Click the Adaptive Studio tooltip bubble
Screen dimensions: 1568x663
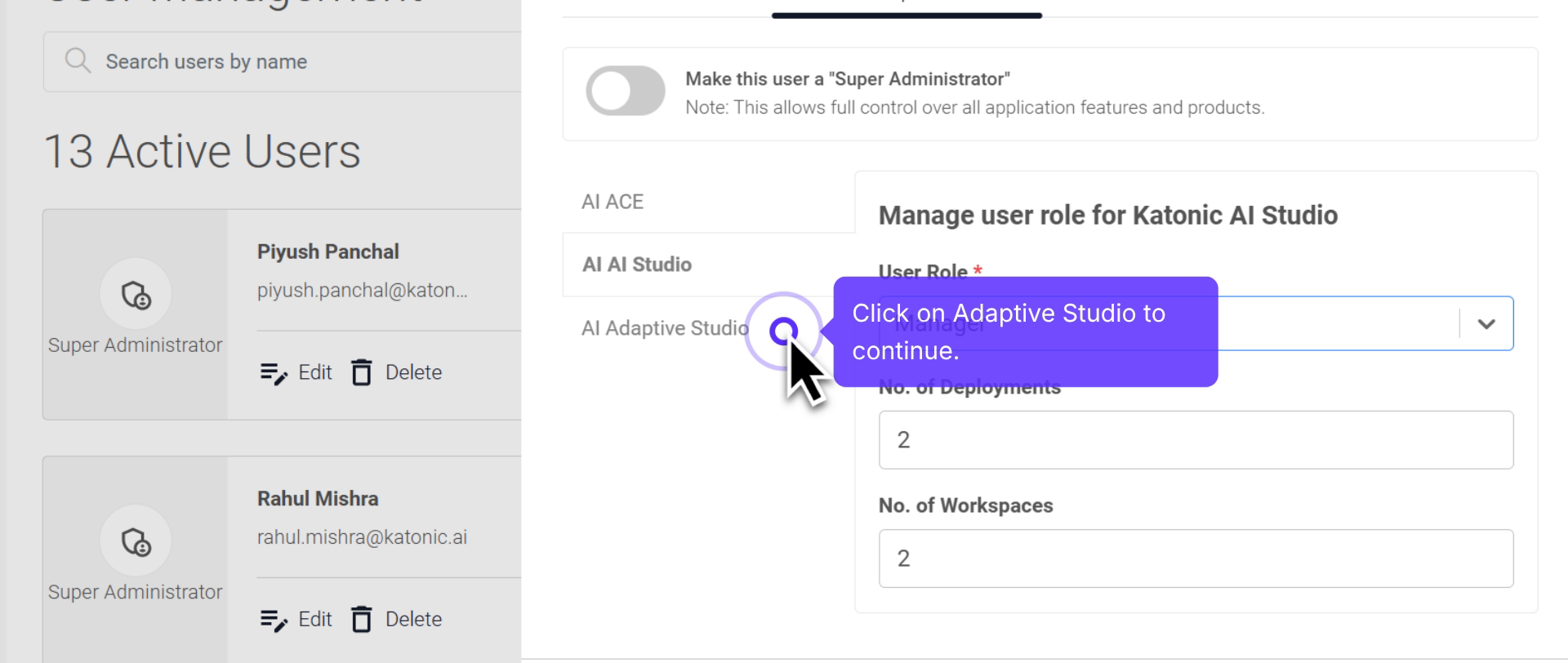pos(1025,331)
